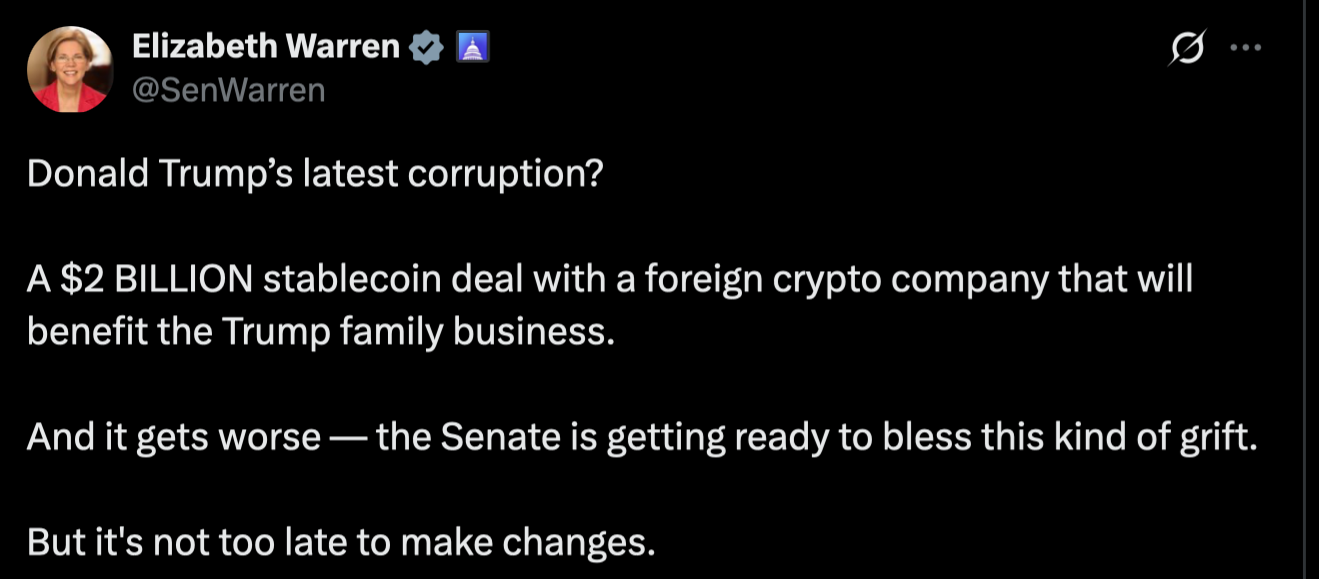Viewport: 1319px width, 579px height.
Task: Click the word "ready" in Senate sentence
Action: point(783,439)
